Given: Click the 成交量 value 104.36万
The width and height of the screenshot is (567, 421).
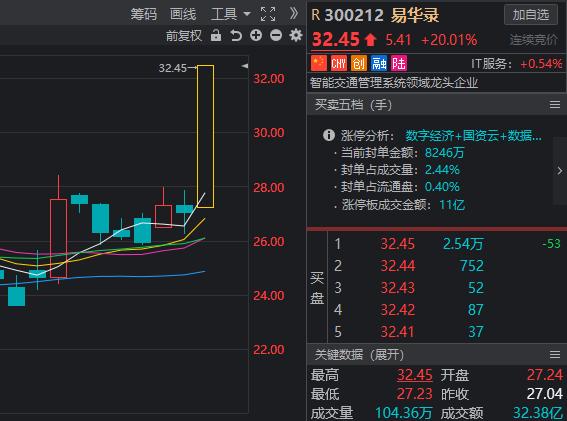Looking at the screenshot, I should pos(404,413).
